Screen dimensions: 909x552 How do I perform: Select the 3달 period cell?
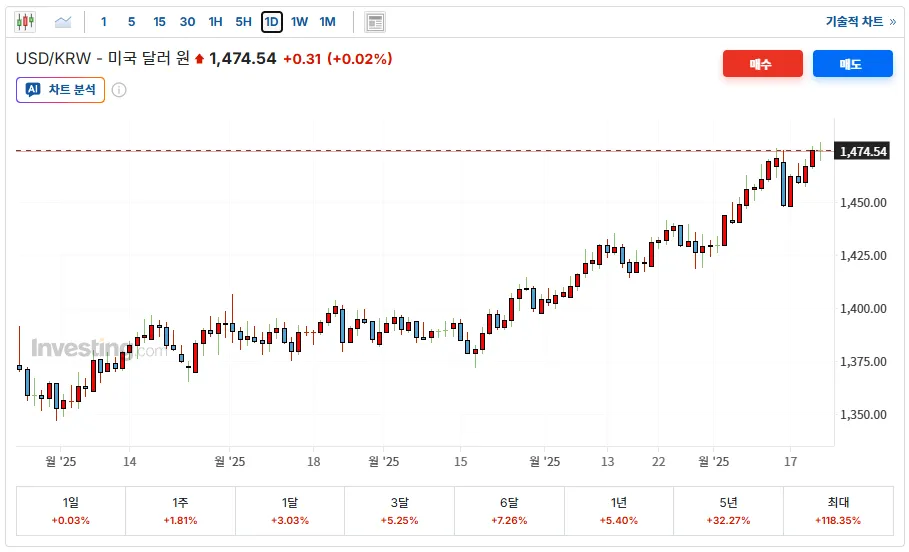click(x=399, y=511)
